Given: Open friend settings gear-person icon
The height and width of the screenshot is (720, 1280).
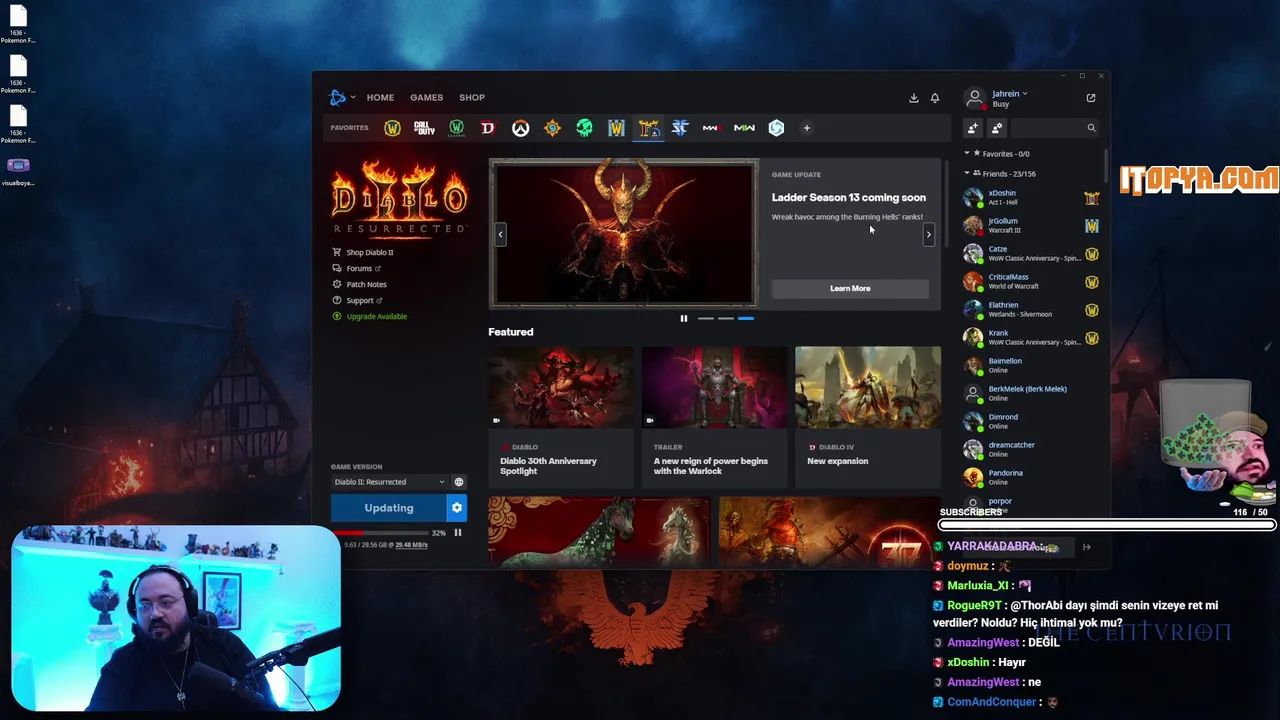Looking at the screenshot, I should [996, 128].
